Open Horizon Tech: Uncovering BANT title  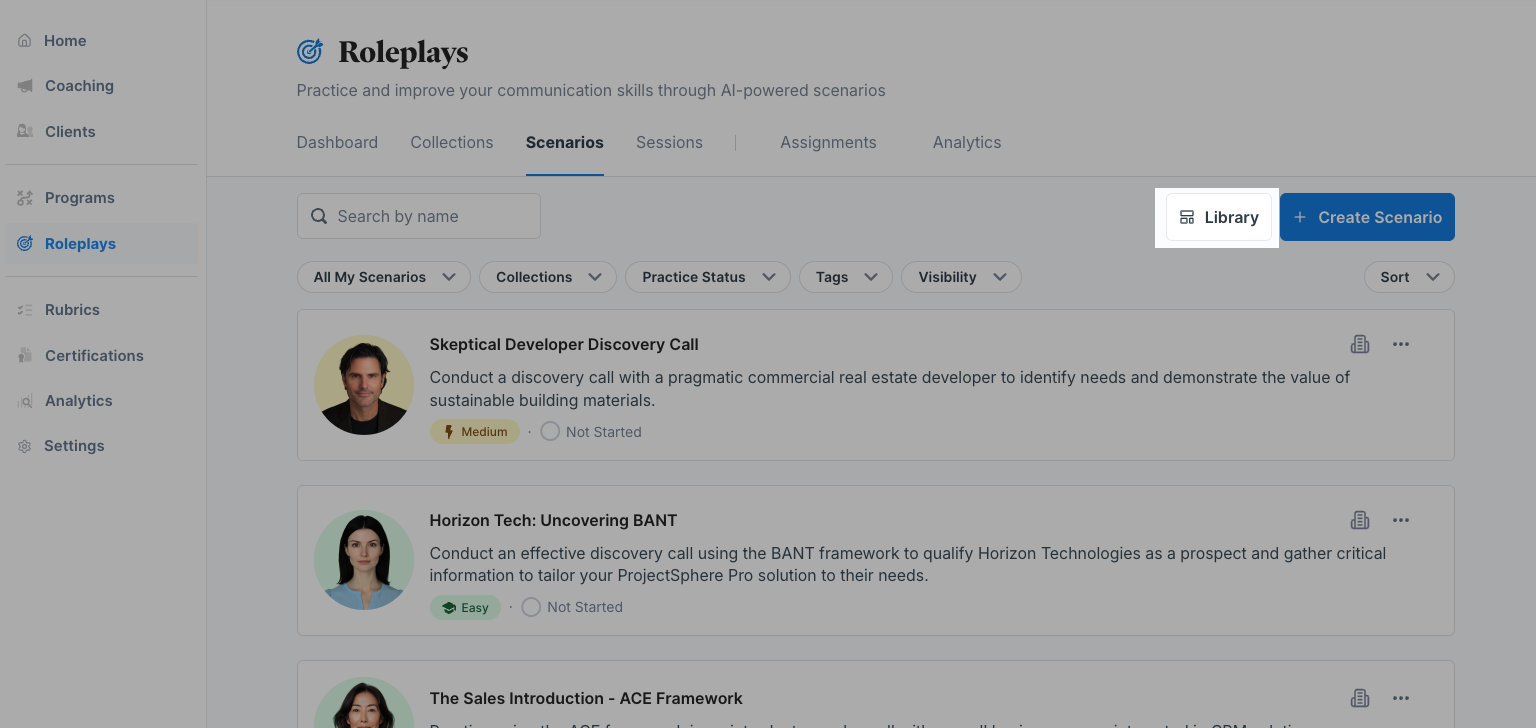click(x=553, y=520)
